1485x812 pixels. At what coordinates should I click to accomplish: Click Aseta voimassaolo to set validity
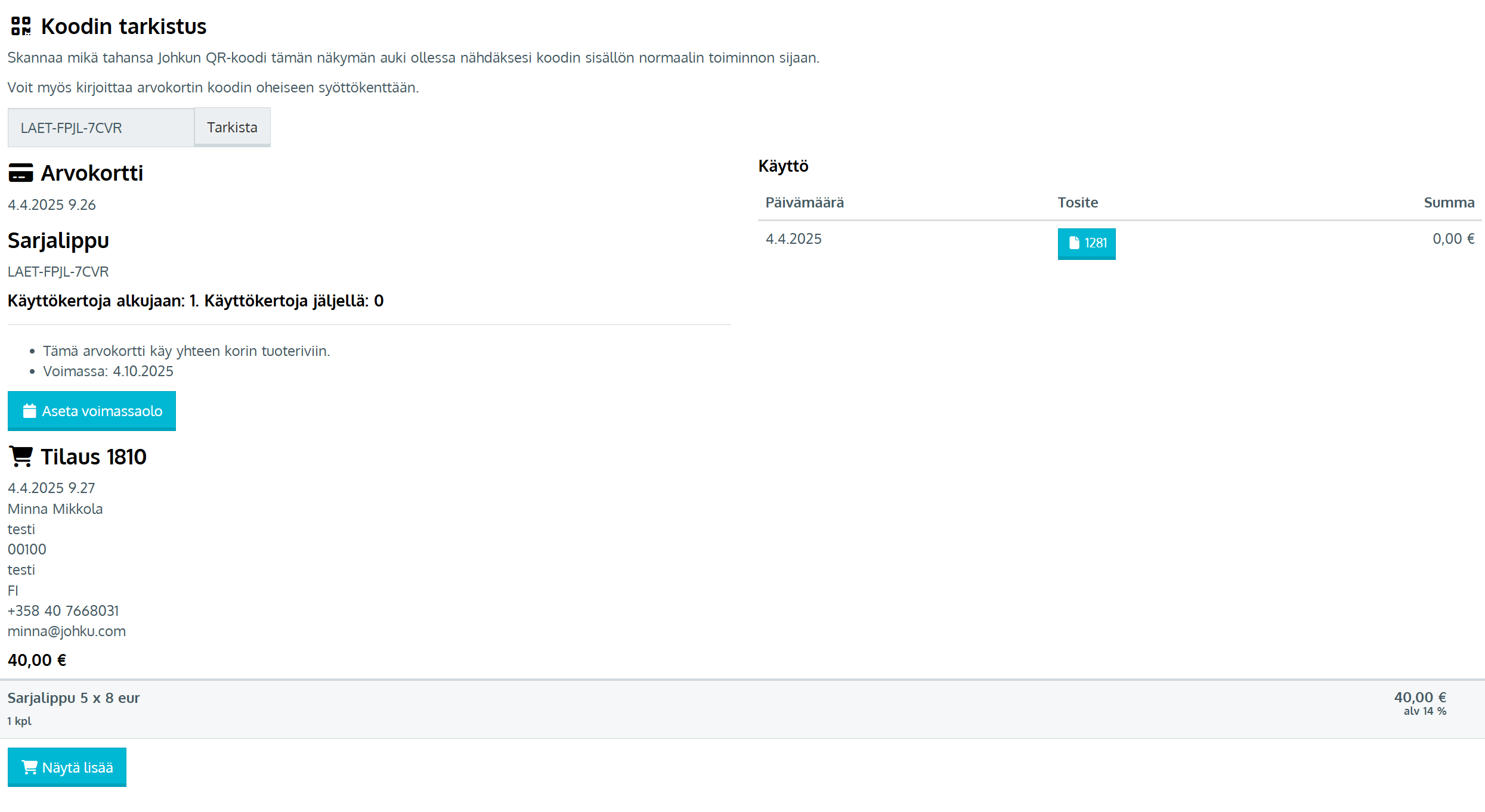[92, 411]
